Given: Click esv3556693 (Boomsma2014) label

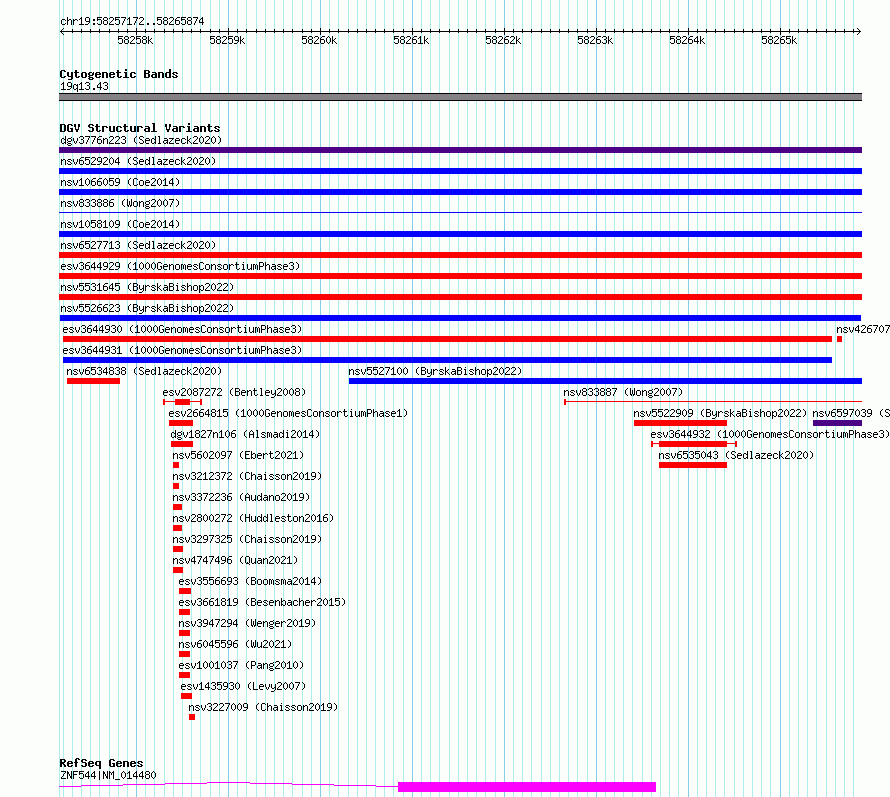Looking at the screenshot, I should point(250,581).
